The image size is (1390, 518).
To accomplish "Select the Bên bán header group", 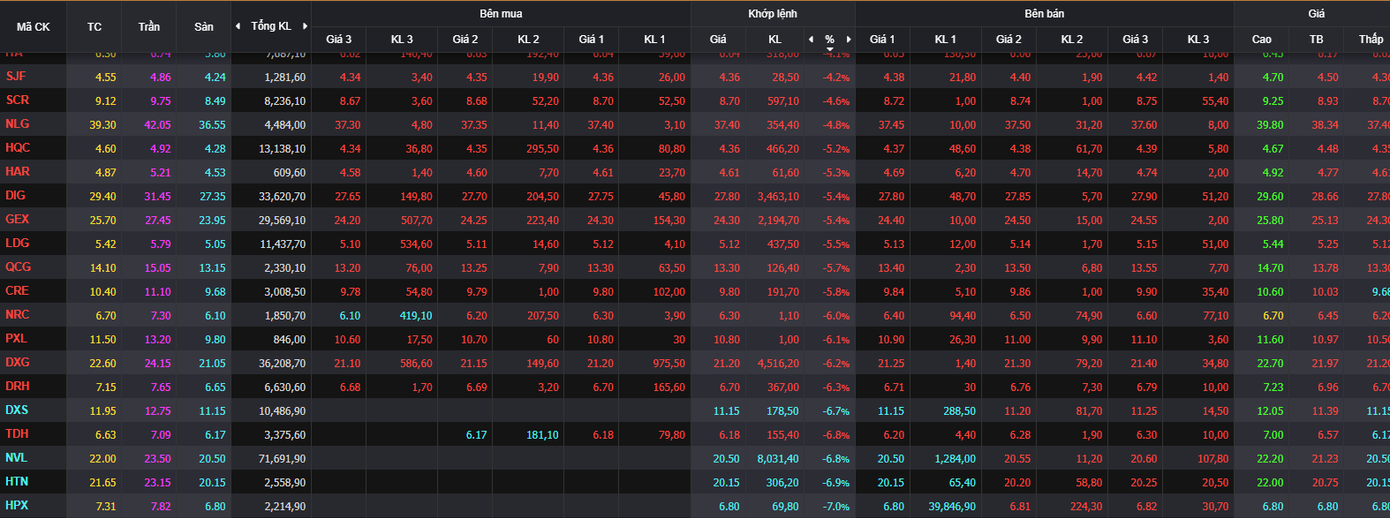I will [x=1044, y=13].
